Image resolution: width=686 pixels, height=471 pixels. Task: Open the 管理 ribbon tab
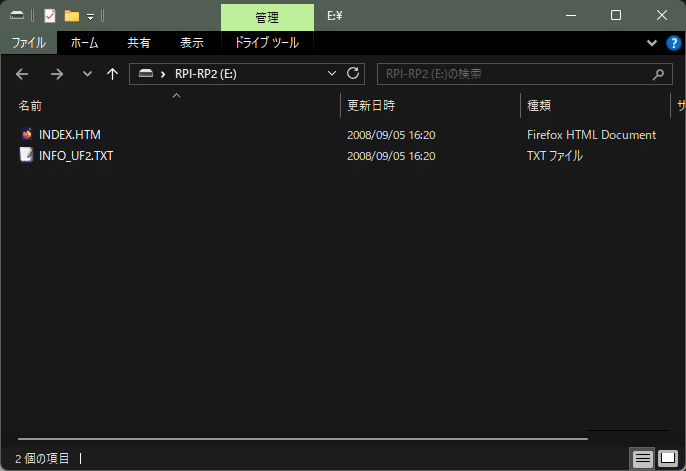pyautogui.click(x=267, y=17)
